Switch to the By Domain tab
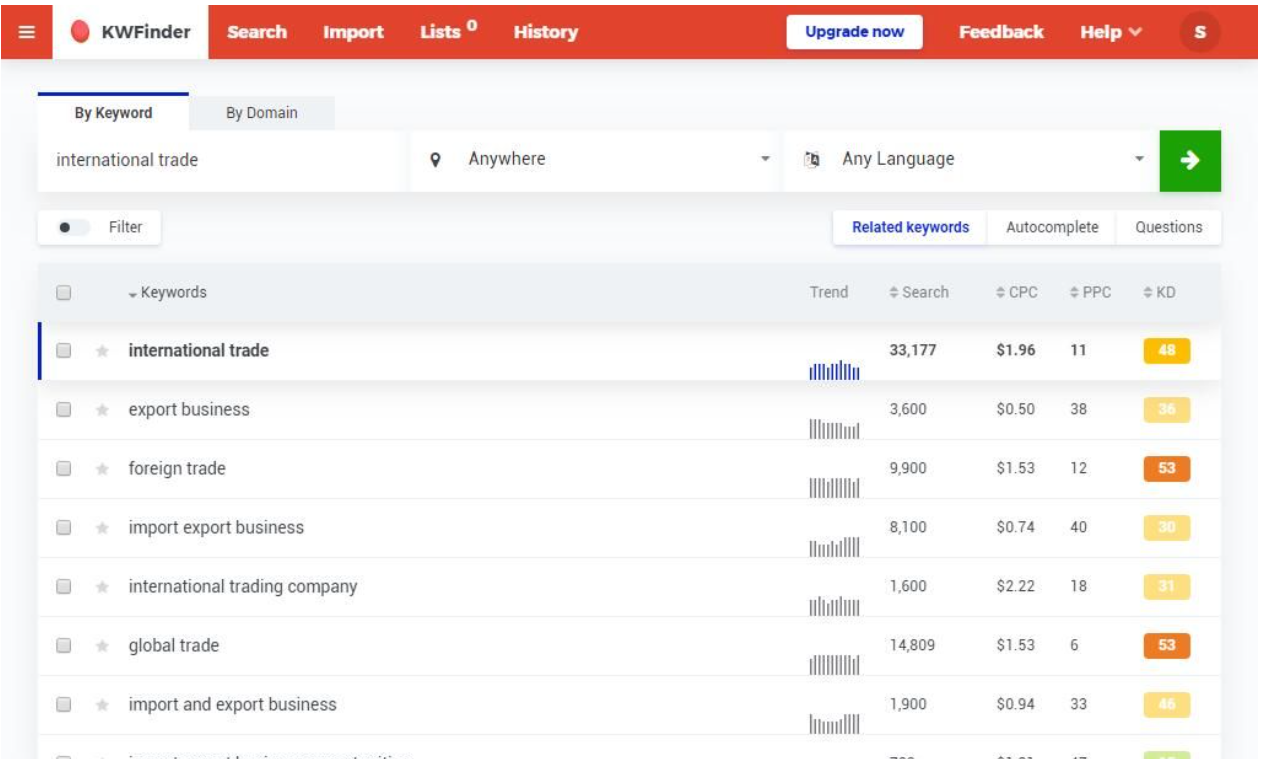 261,113
